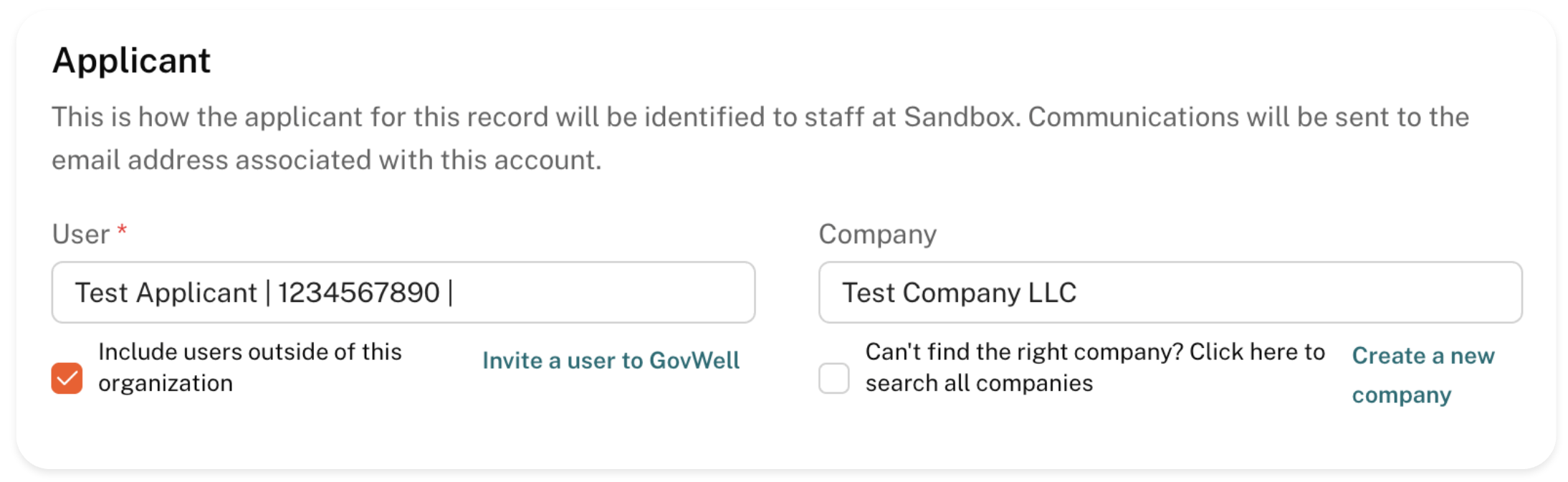Image resolution: width=1568 pixels, height=482 pixels.
Task: Click the word "Communications" in the description
Action: [1133, 117]
